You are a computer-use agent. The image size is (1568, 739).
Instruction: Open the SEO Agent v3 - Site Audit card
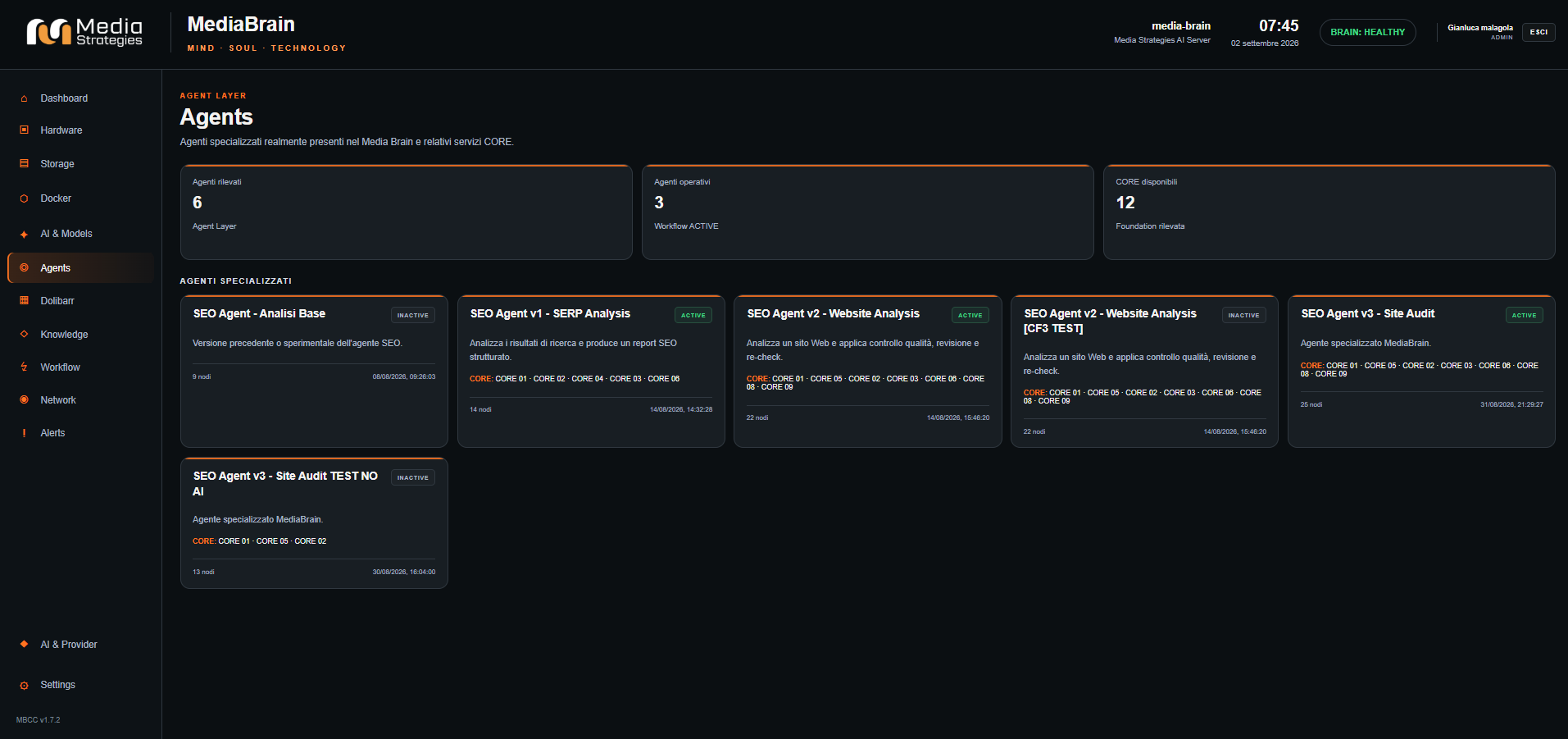1421,371
